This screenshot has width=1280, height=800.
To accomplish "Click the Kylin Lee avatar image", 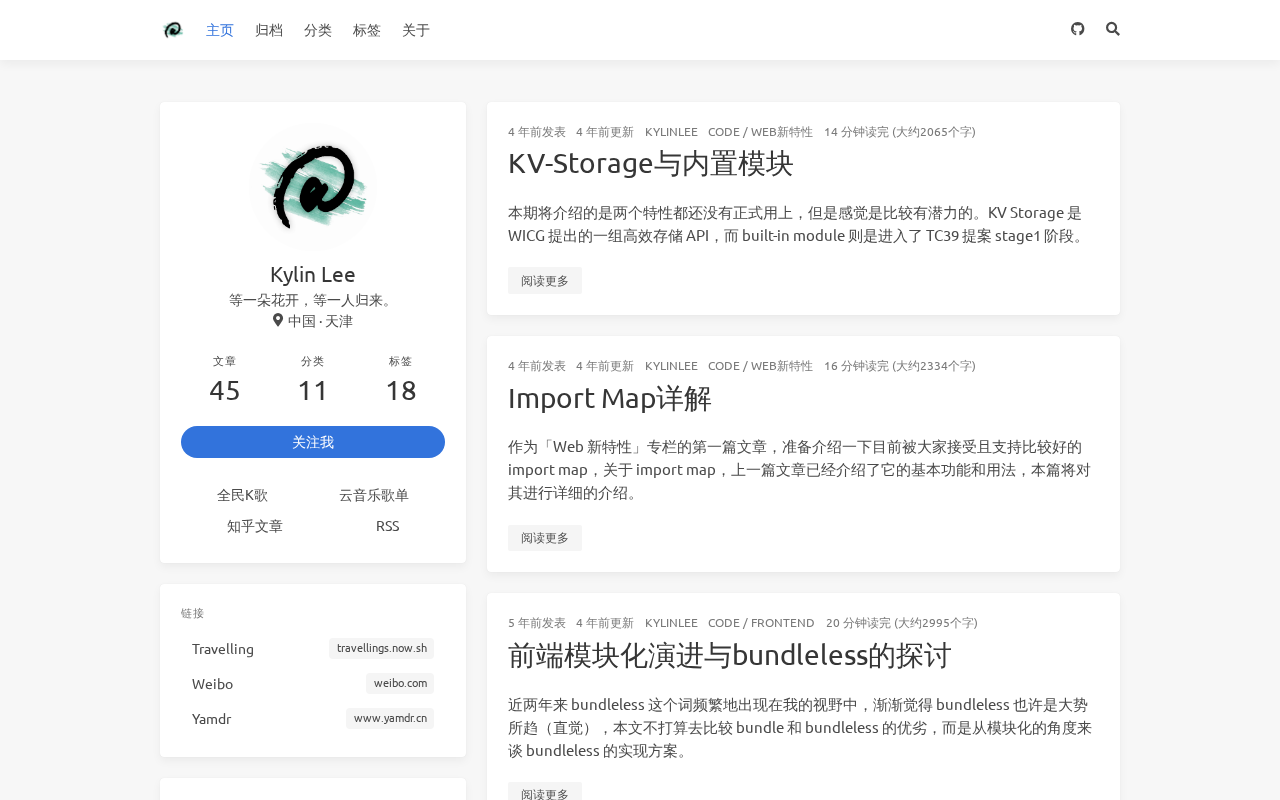I will (x=313, y=187).
